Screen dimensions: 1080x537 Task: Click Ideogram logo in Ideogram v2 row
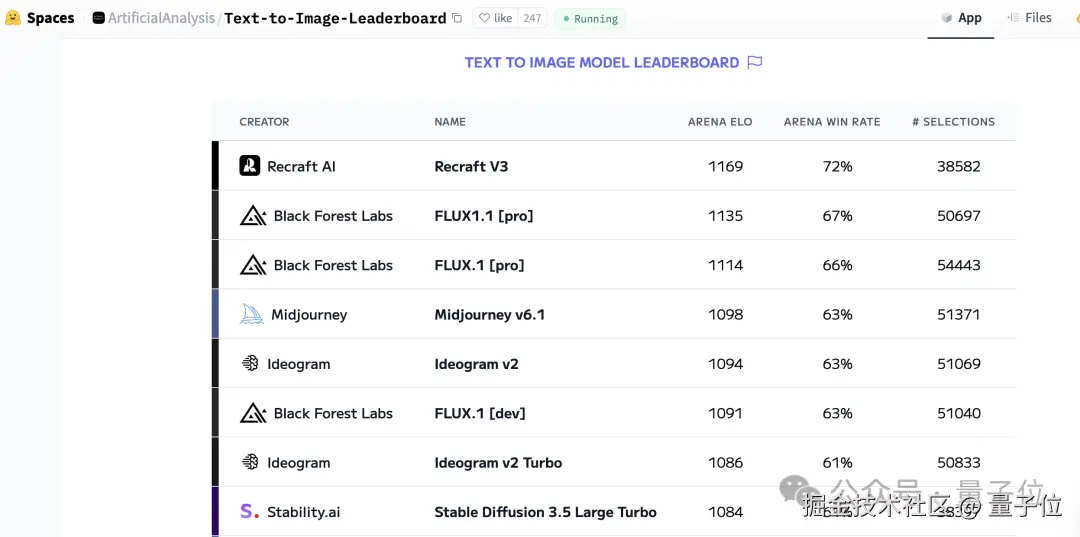tap(250, 364)
